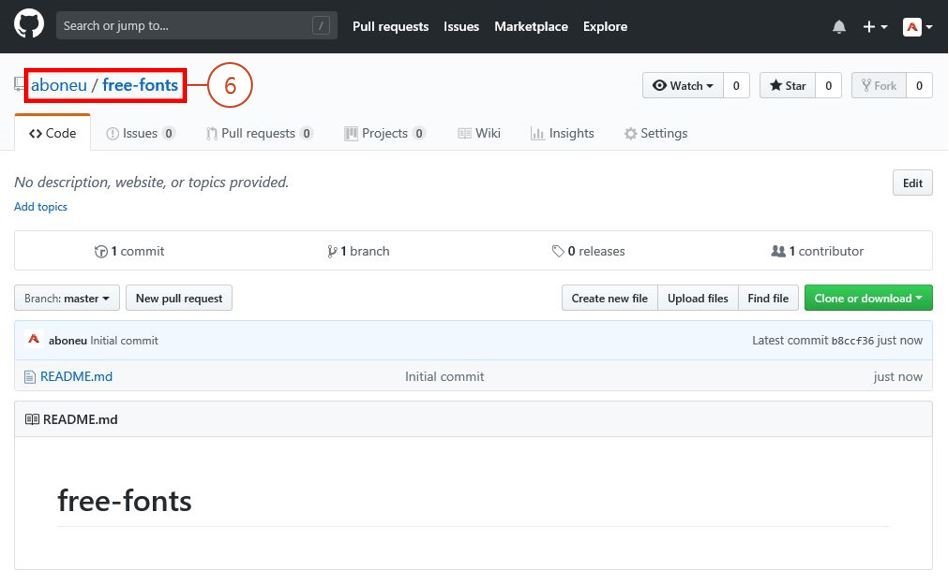View the 1 contributor page
Viewport: 949px width, 582px height.
(x=817, y=251)
